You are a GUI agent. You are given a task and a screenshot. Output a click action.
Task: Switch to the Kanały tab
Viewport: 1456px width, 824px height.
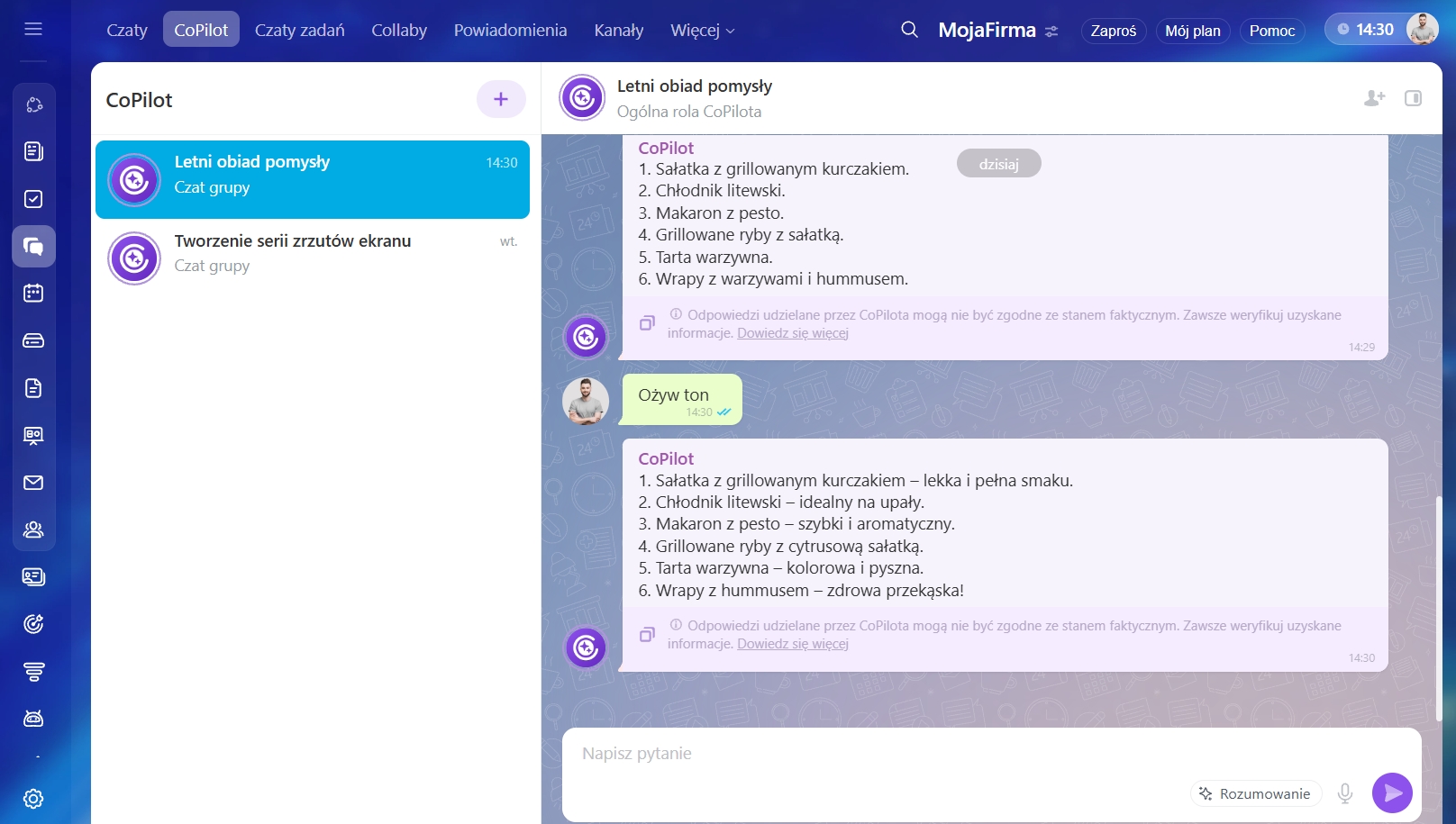[618, 31]
